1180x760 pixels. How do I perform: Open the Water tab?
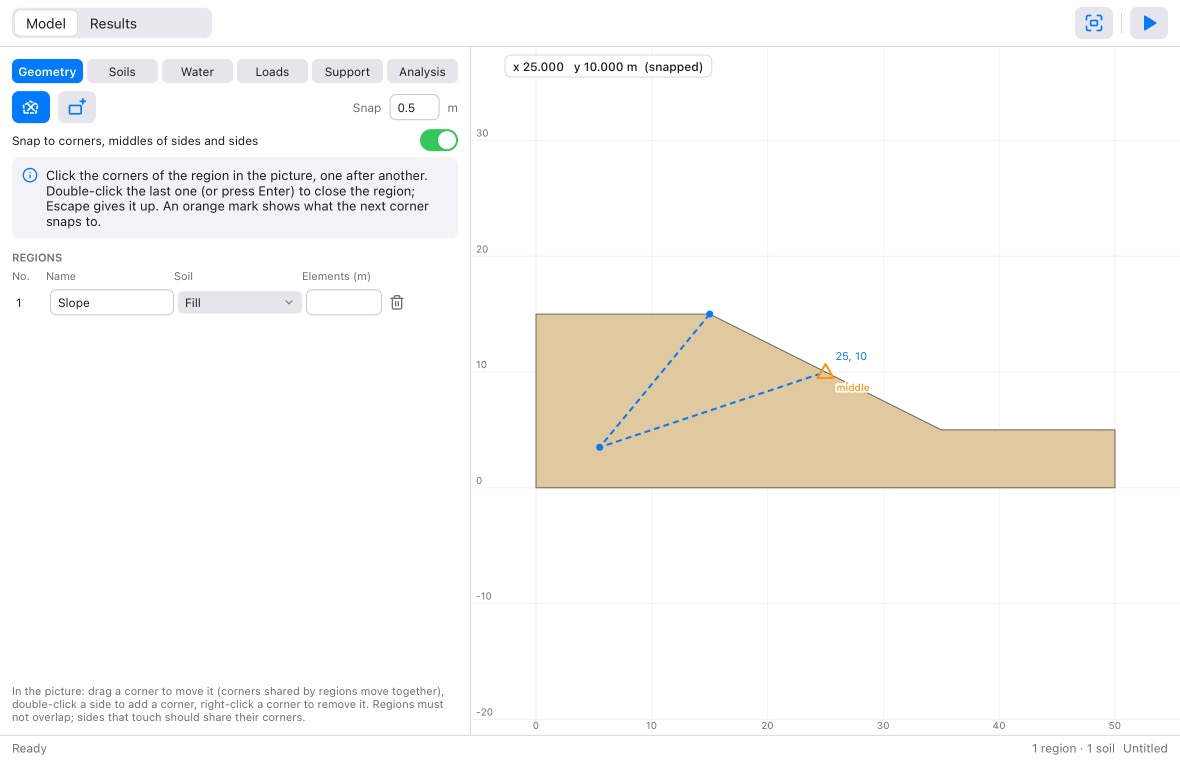197,71
